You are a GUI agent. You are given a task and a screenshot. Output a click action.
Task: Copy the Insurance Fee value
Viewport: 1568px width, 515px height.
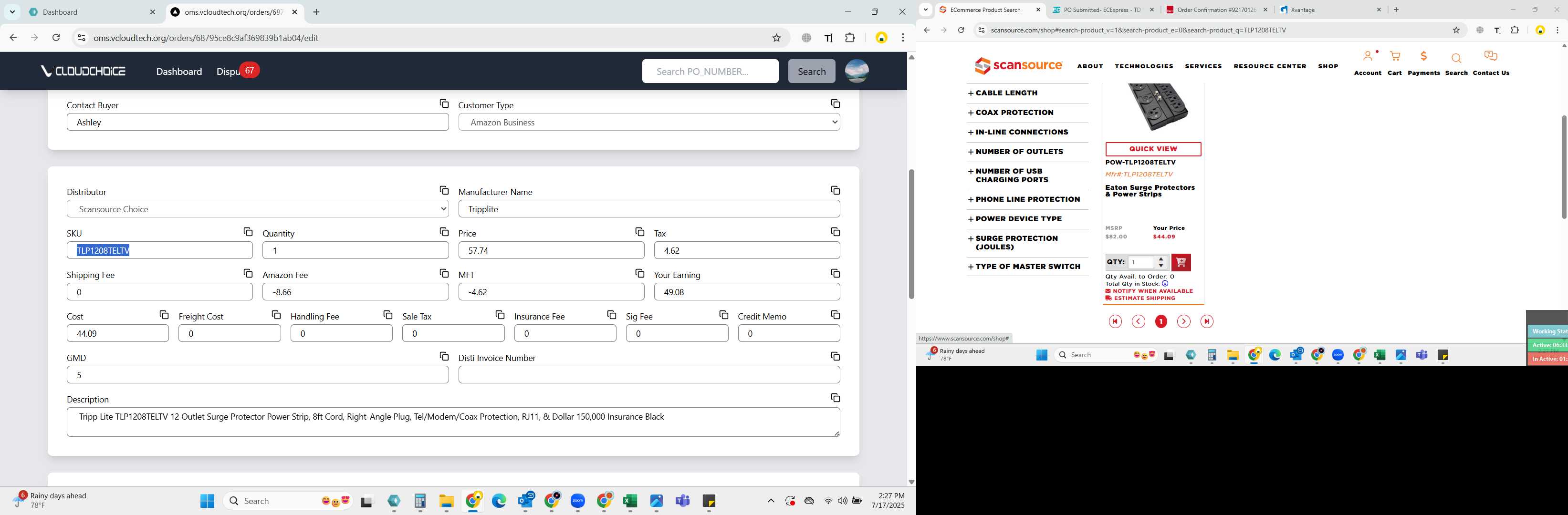[612, 315]
